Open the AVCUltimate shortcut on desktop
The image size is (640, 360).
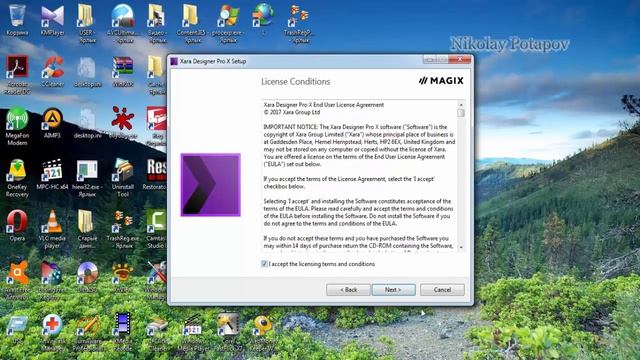point(122,23)
